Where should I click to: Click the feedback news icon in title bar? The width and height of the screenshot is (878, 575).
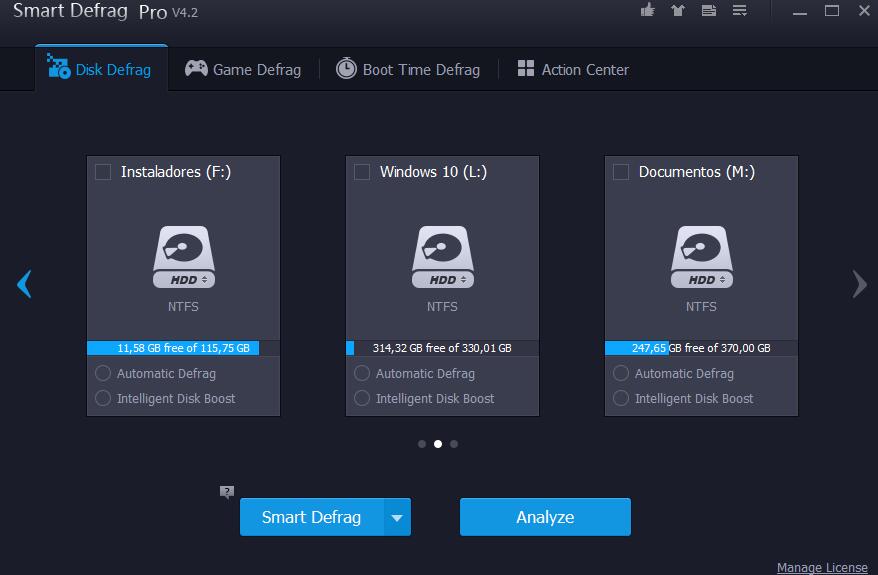coord(709,11)
